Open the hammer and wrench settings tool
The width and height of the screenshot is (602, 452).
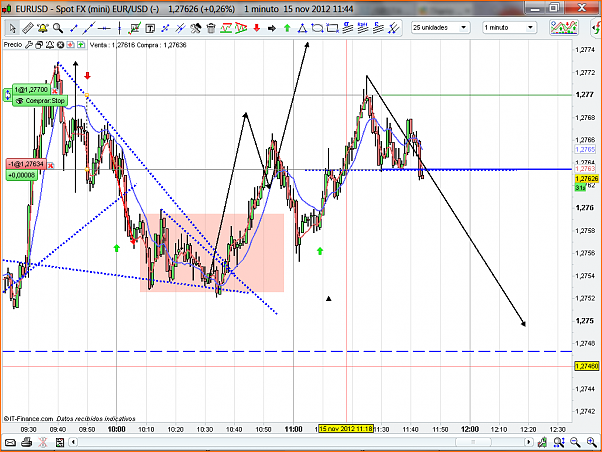(x=195, y=28)
